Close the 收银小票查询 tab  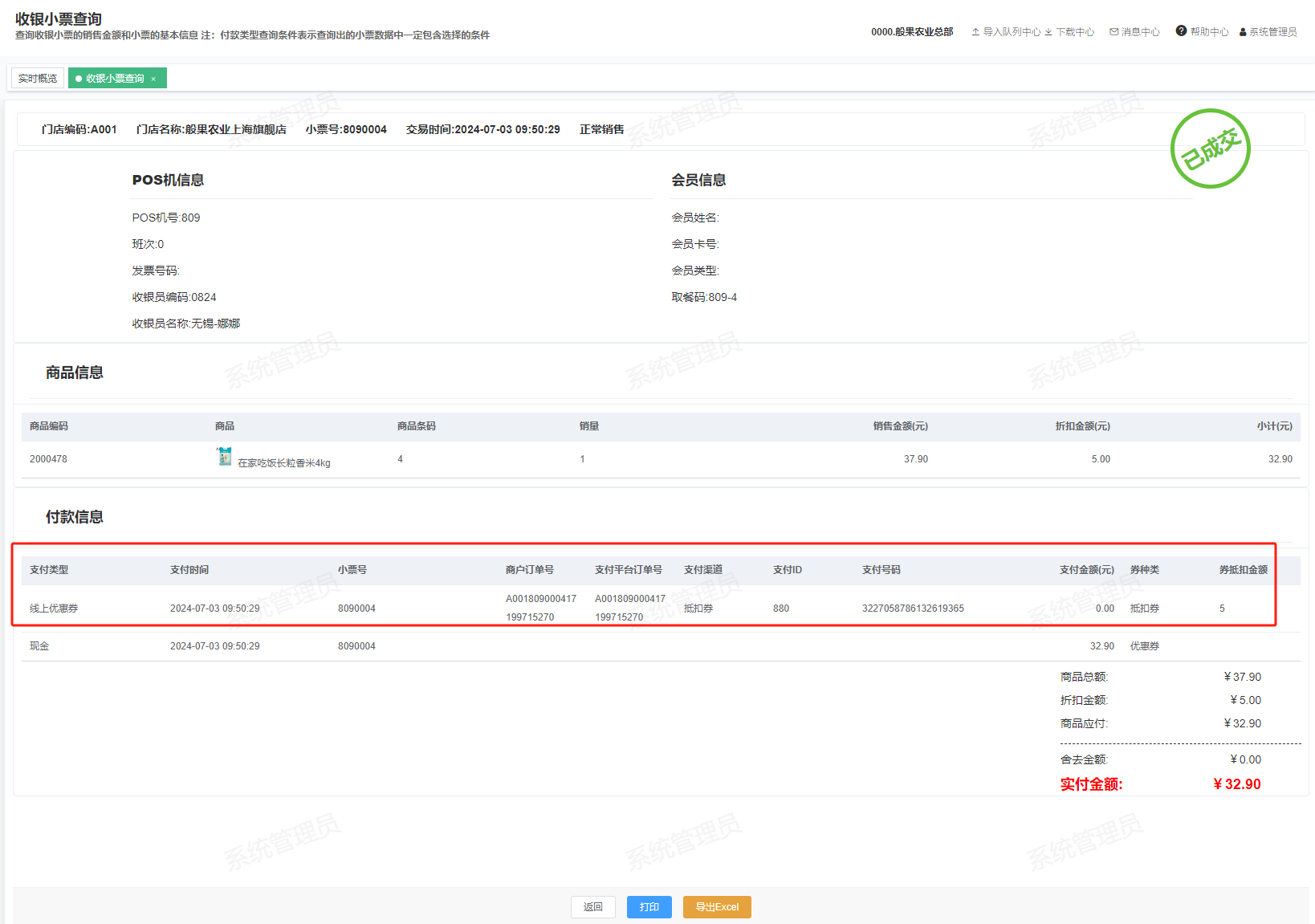(153, 79)
